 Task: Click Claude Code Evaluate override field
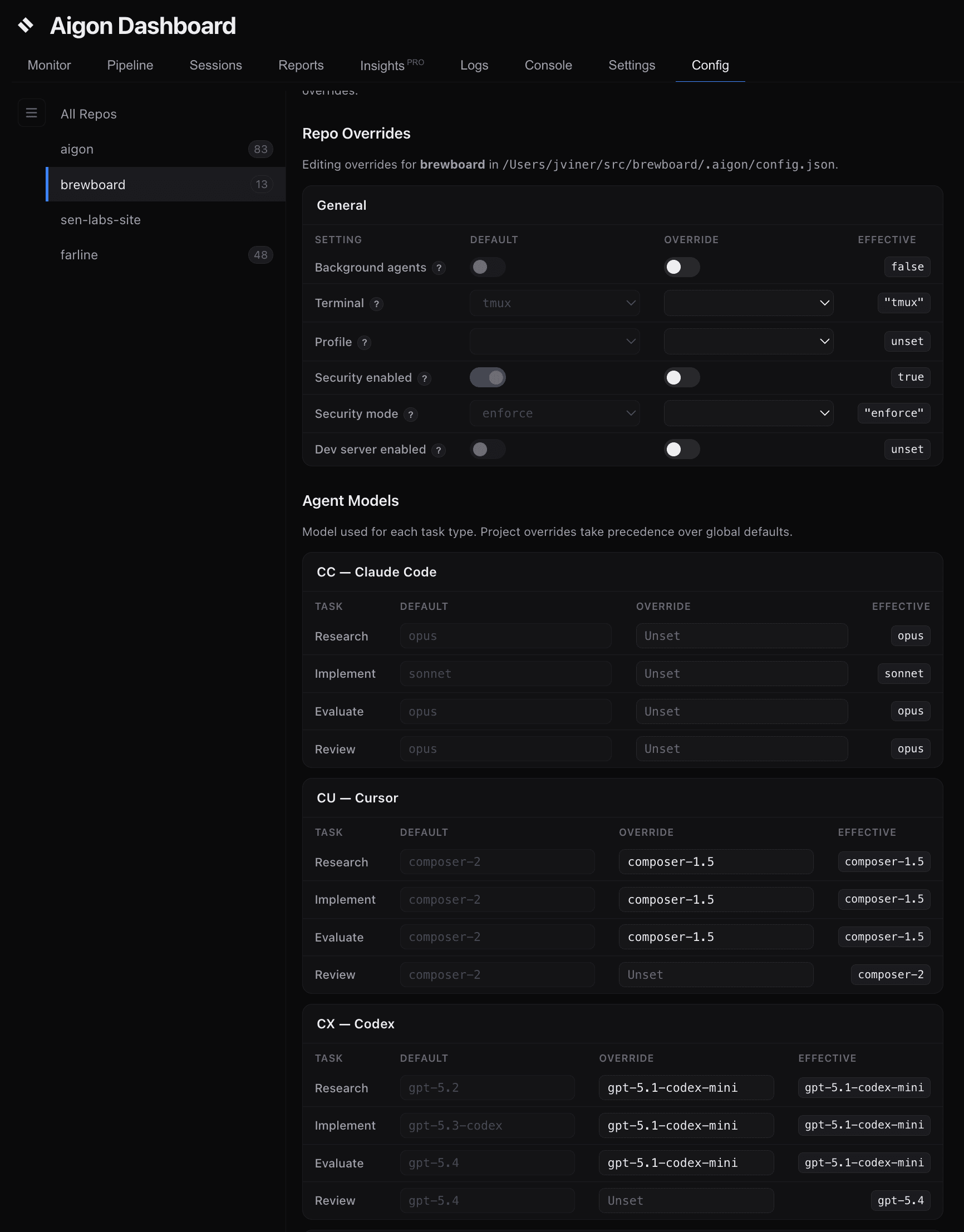(741, 712)
